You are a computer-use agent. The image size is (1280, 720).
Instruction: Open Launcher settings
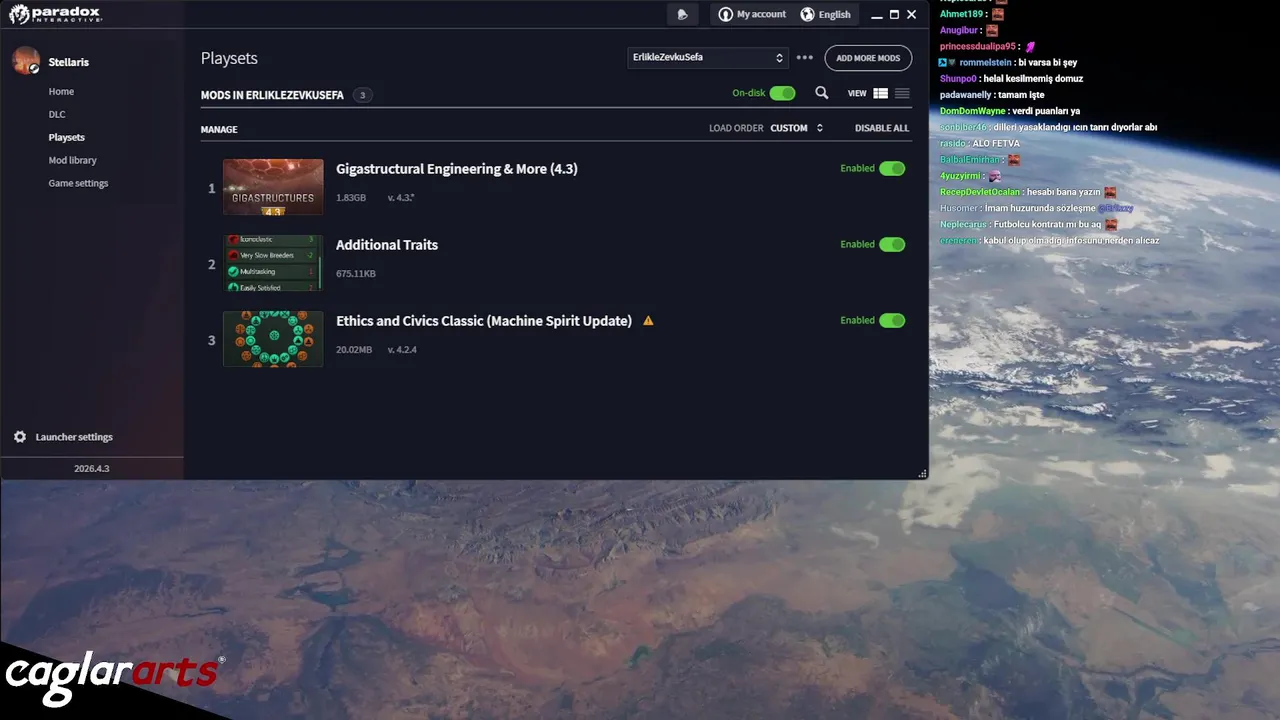[x=74, y=437]
